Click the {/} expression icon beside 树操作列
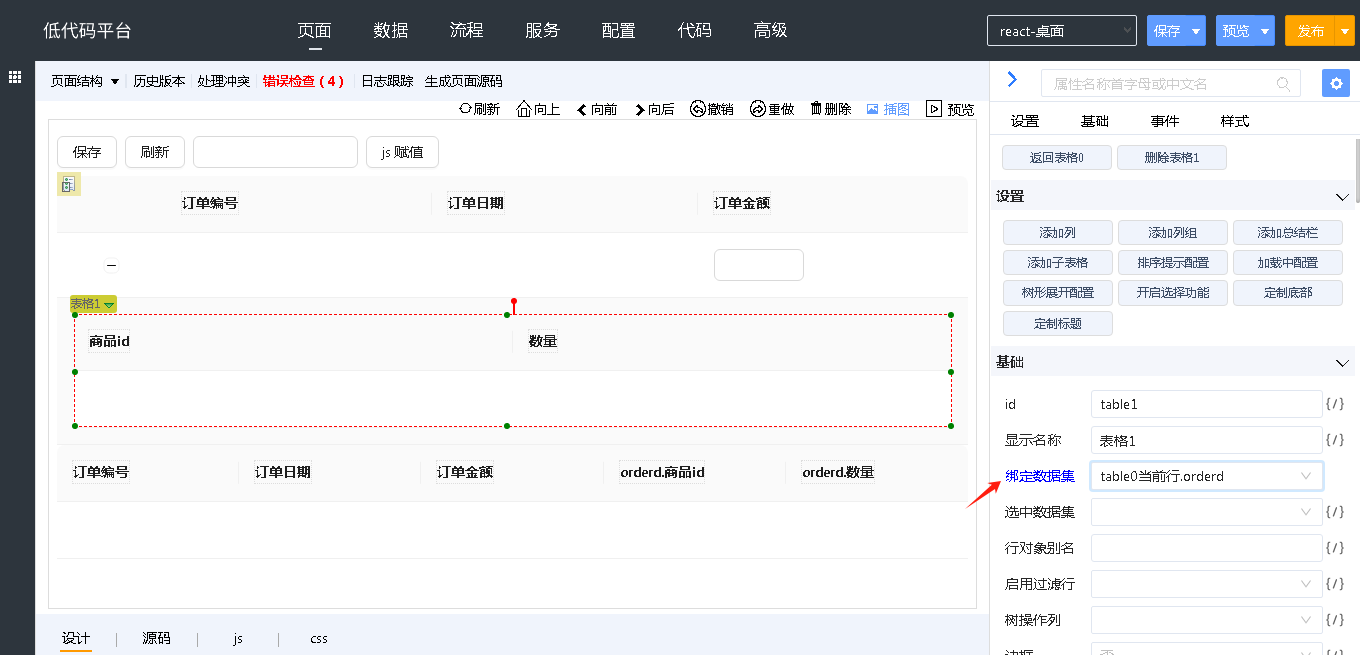Screen dimensions: 1360x655 [1335, 620]
